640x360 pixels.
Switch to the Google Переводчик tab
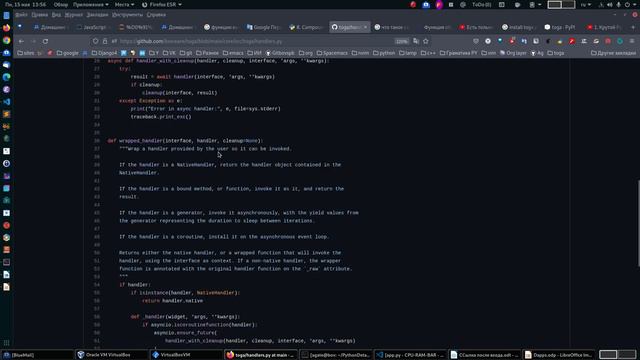(x=263, y=27)
